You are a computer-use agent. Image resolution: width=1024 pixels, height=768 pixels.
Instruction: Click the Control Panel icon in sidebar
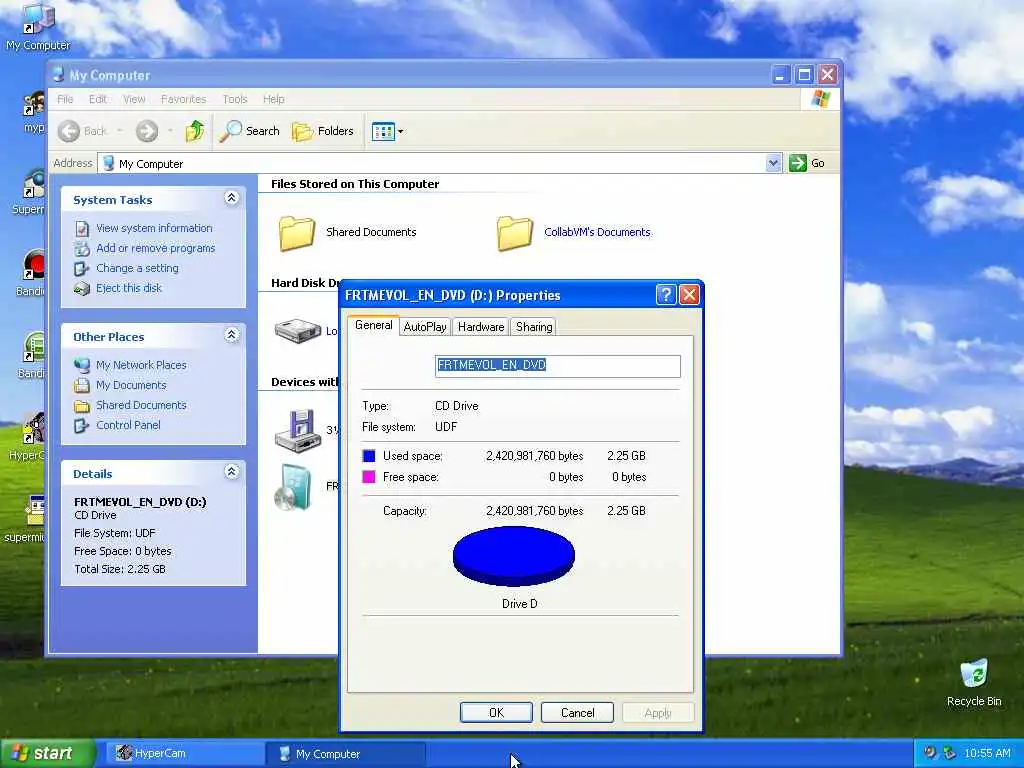click(82, 426)
